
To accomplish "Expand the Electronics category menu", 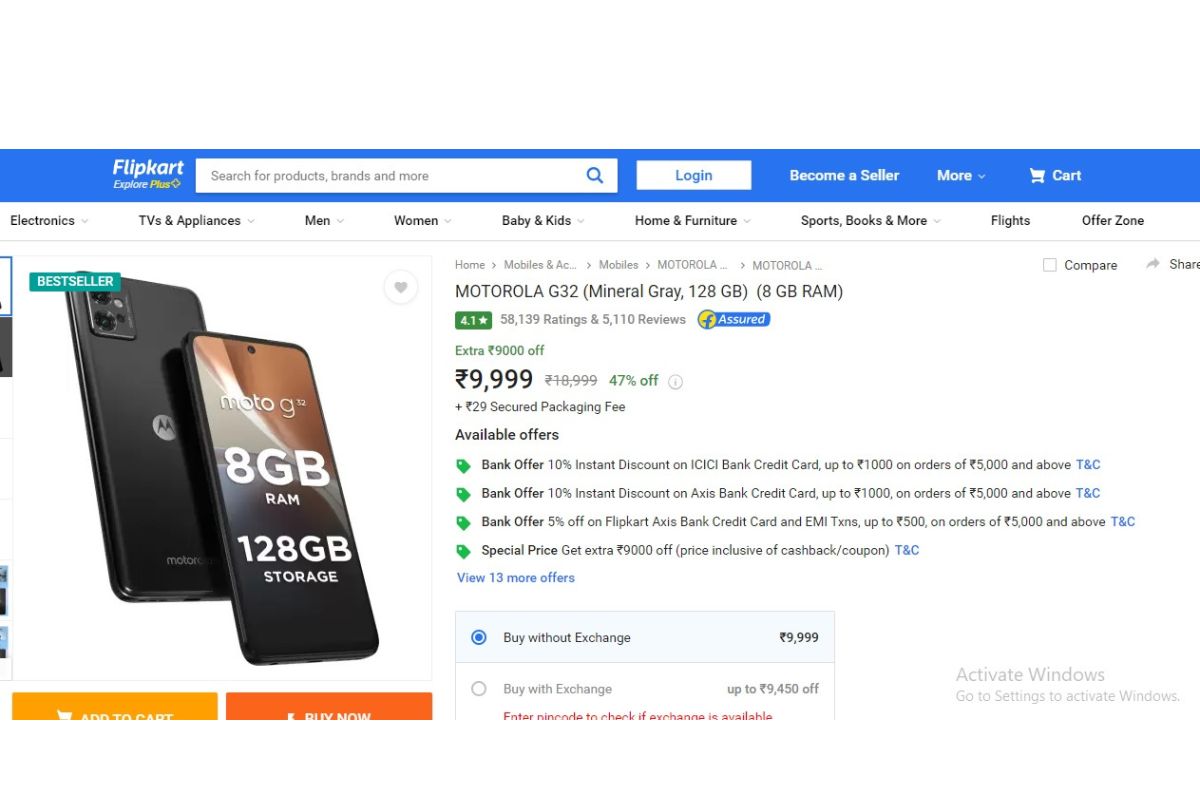I will [49, 220].
